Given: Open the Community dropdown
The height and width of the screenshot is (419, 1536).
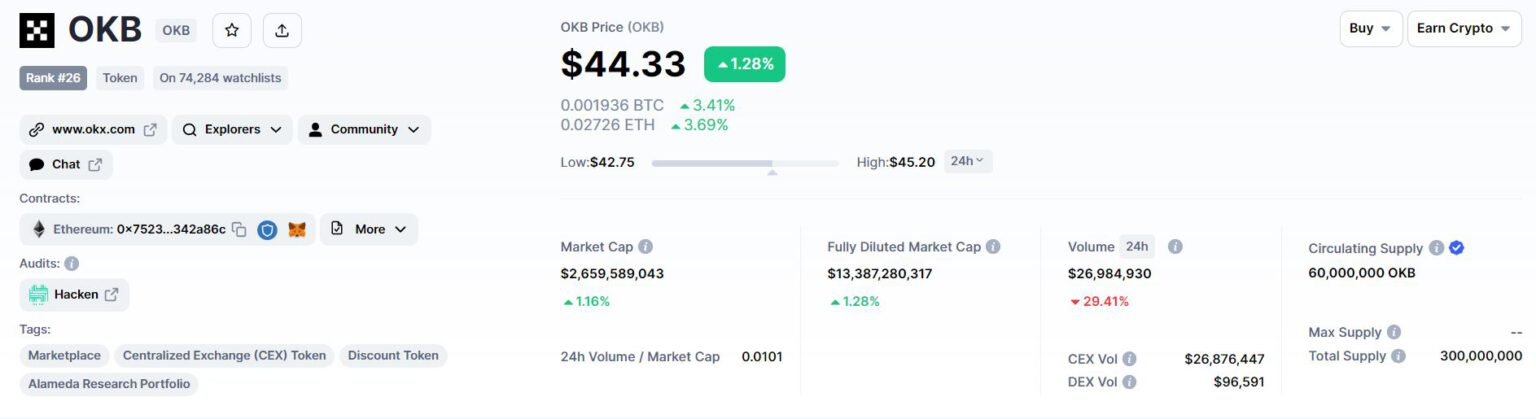Looking at the screenshot, I should 364,129.
